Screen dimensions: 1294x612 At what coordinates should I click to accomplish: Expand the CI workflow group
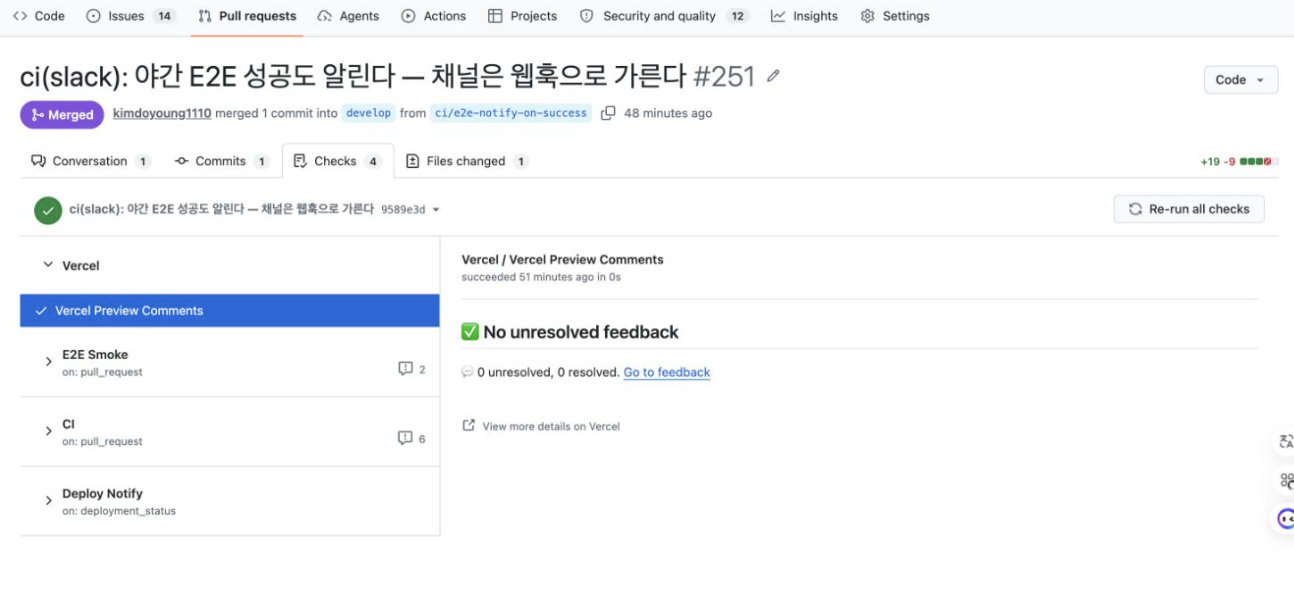tap(48, 431)
